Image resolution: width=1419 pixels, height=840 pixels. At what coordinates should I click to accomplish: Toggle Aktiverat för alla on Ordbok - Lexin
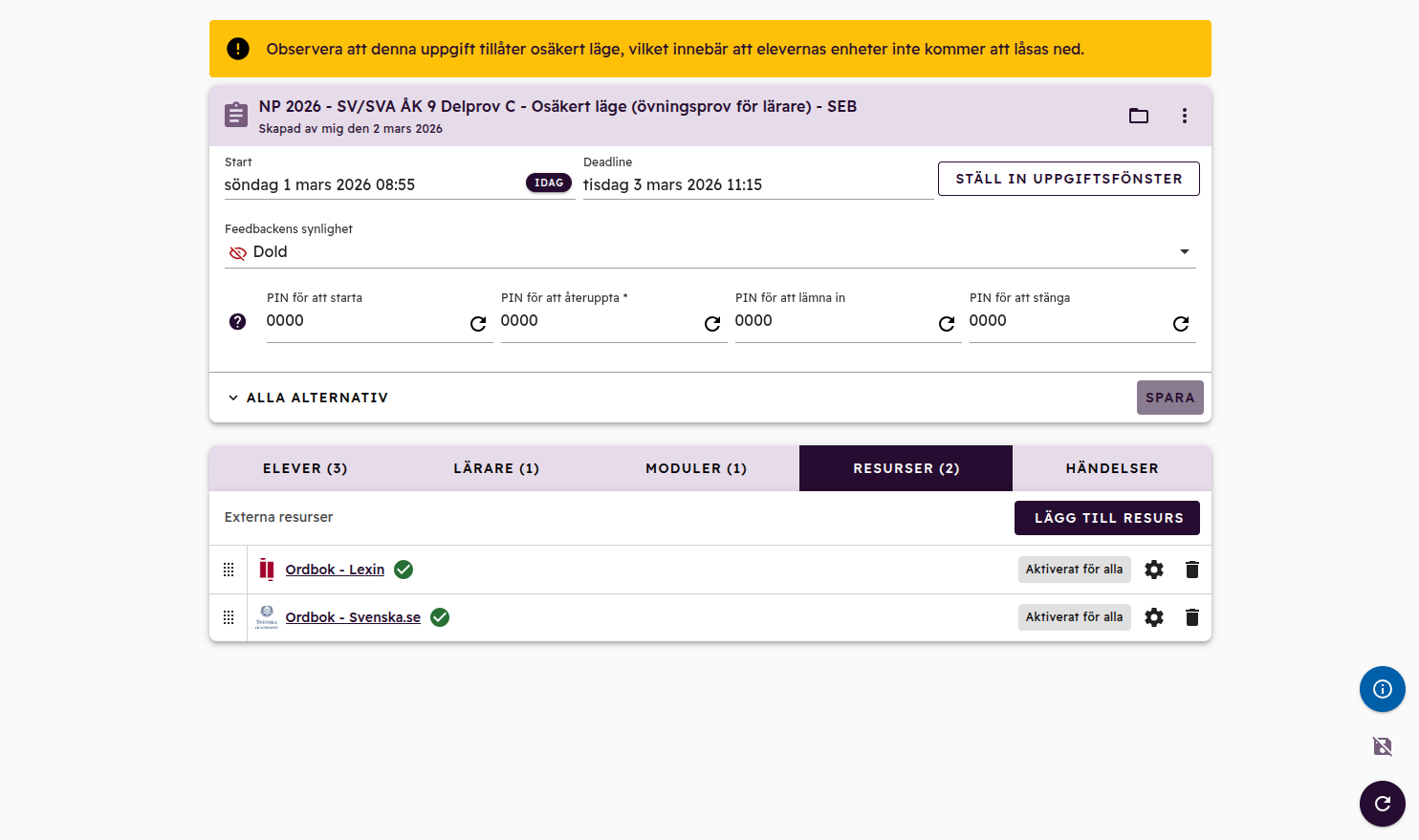(x=1074, y=570)
